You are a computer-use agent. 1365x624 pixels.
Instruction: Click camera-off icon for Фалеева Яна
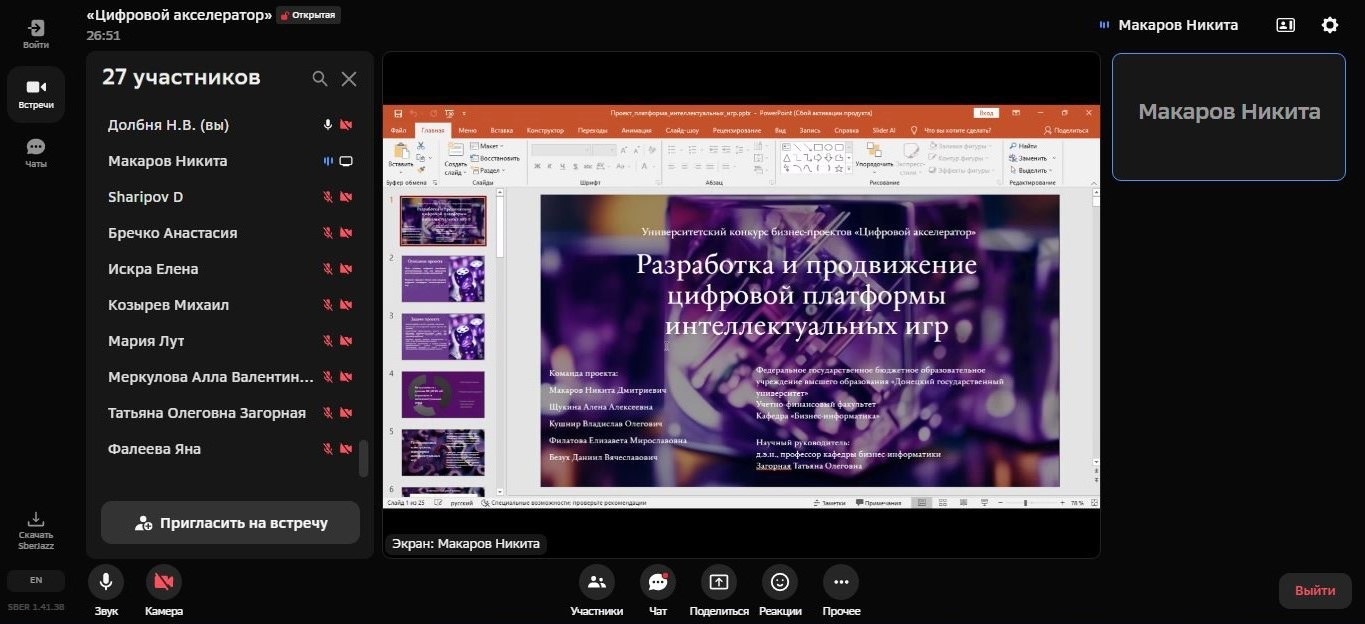point(346,449)
